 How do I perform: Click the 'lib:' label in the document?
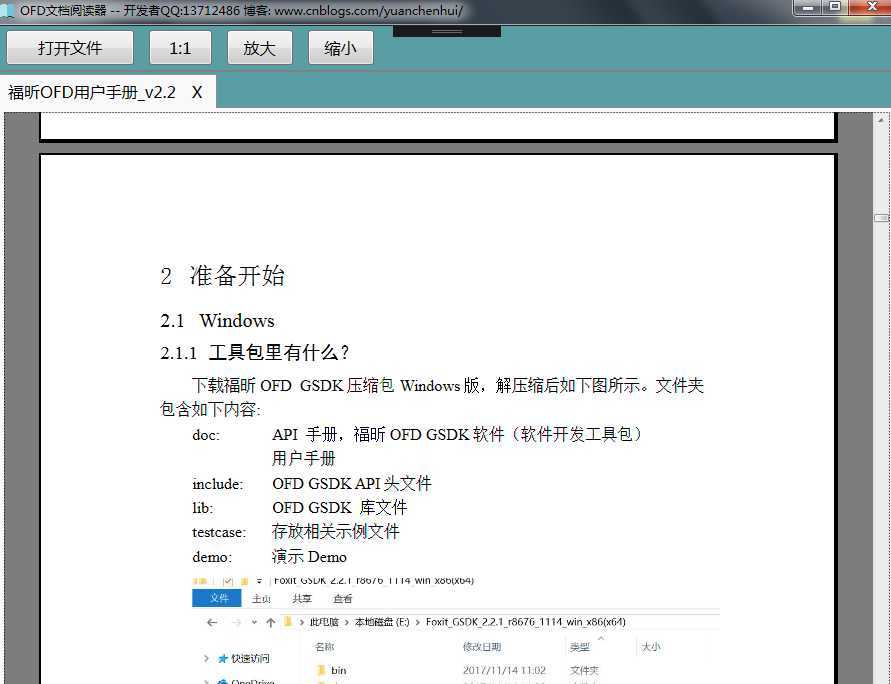click(x=202, y=508)
